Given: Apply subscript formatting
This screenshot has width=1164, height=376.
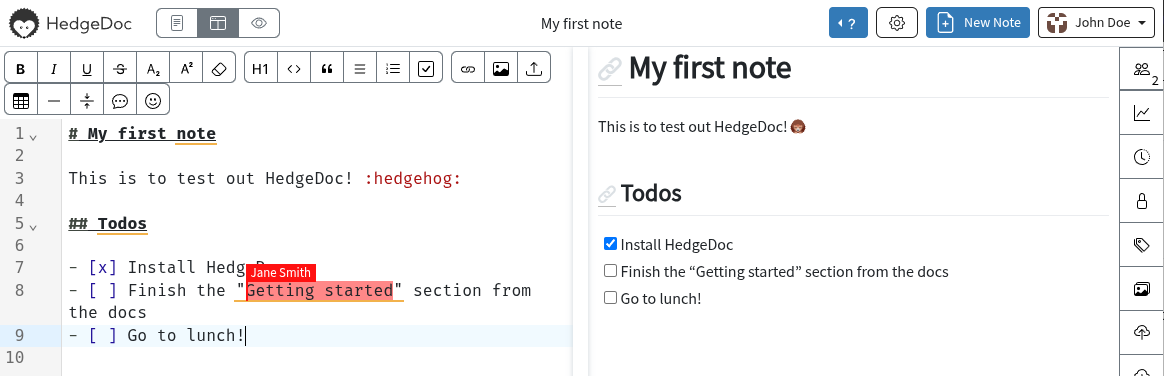Looking at the screenshot, I should click(153, 69).
